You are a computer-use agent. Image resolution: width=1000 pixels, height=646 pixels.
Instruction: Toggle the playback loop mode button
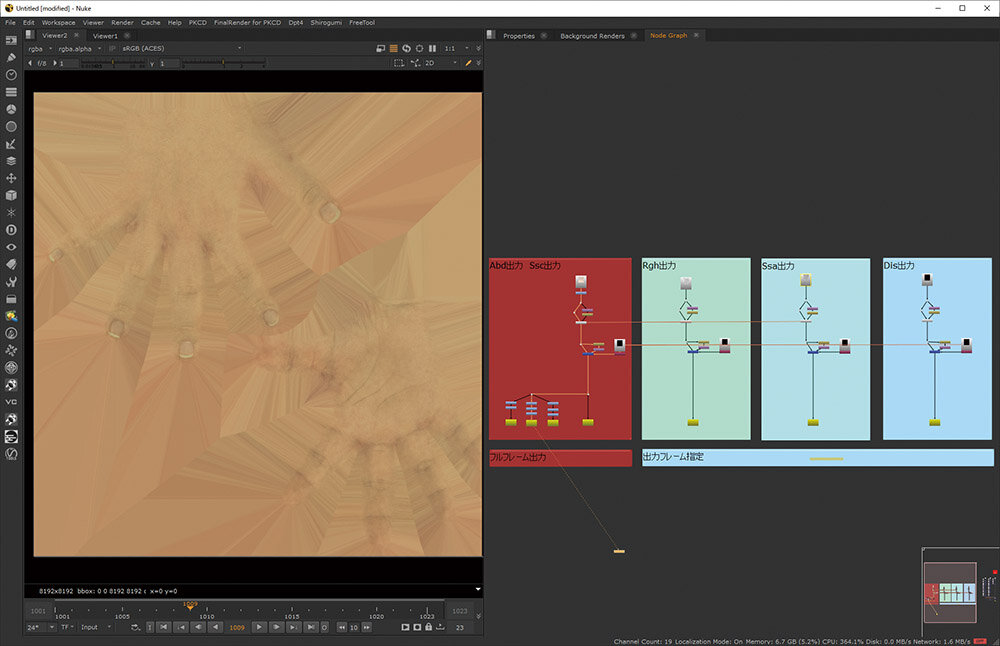tap(135, 628)
